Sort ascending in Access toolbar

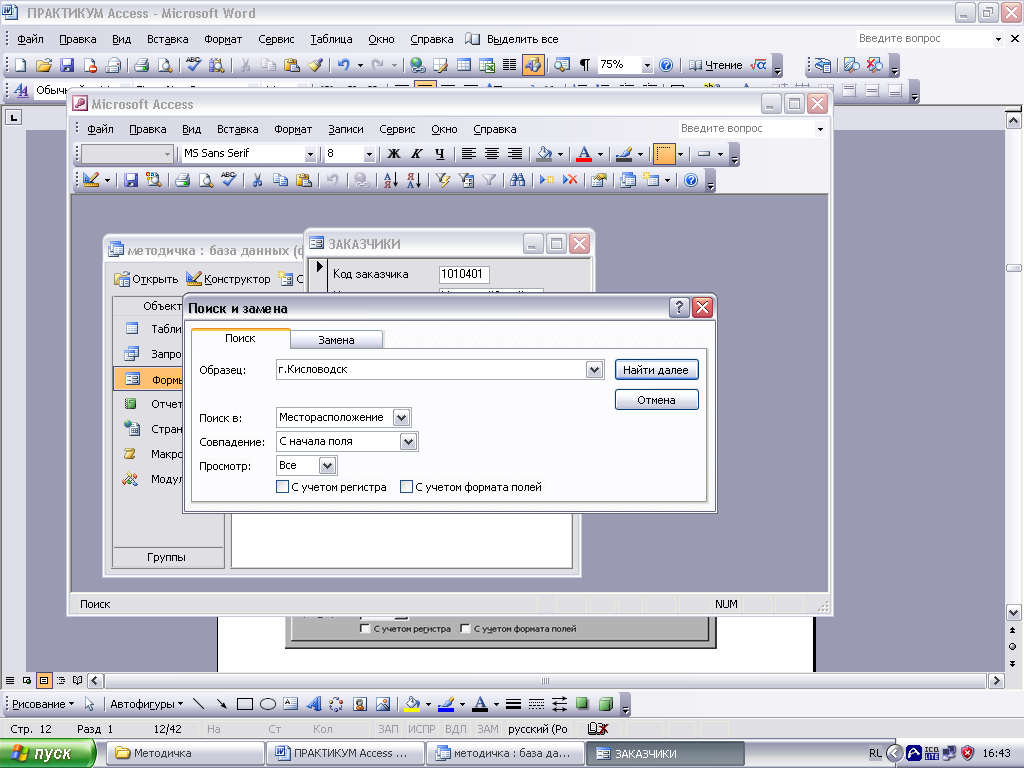[391, 180]
